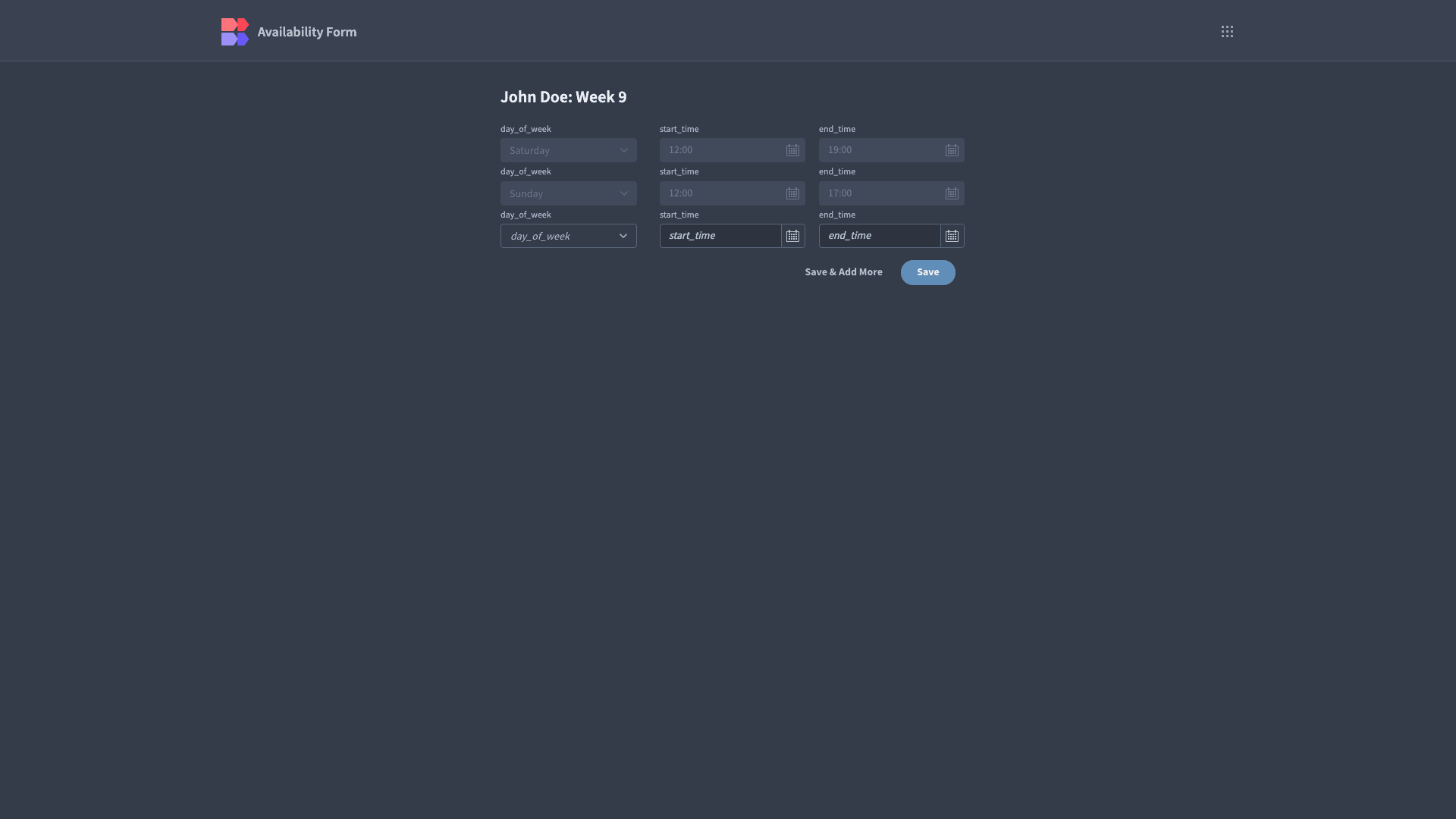Click the Sunday 12:00 start_time field
1456x819 pixels.
[x=733, y=193]
